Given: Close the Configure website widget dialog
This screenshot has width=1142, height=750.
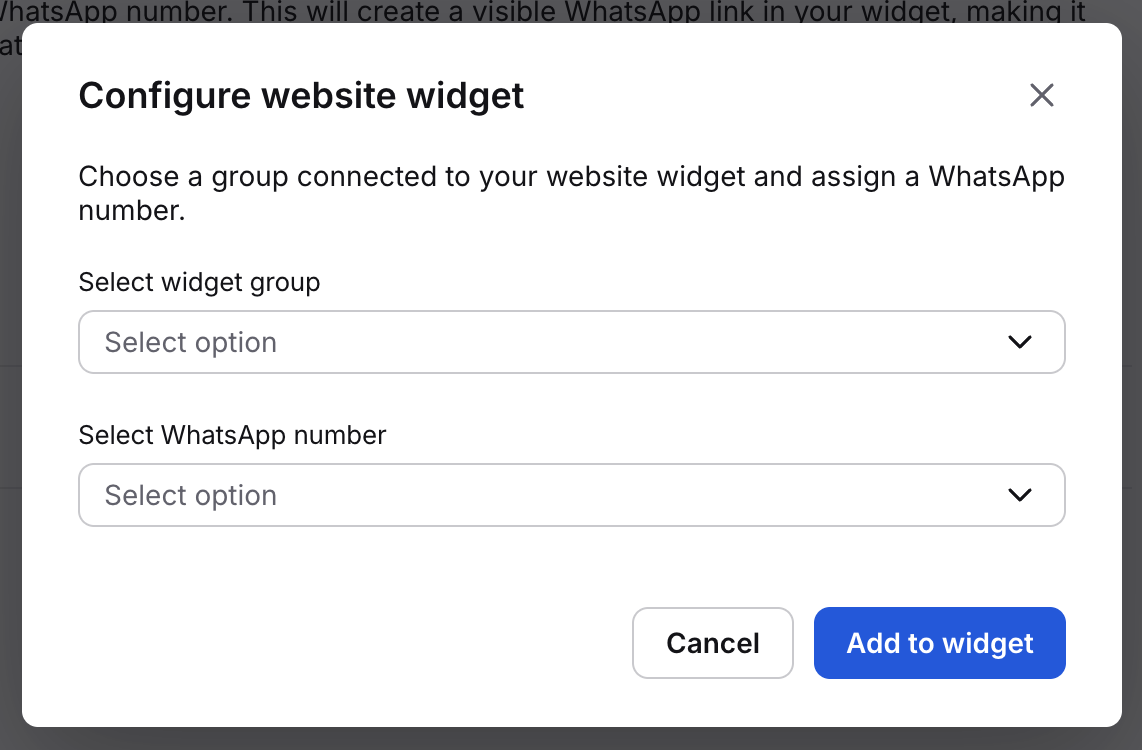Looking at the screenshot, I should pyautogui.click(x=1042, y=96).
